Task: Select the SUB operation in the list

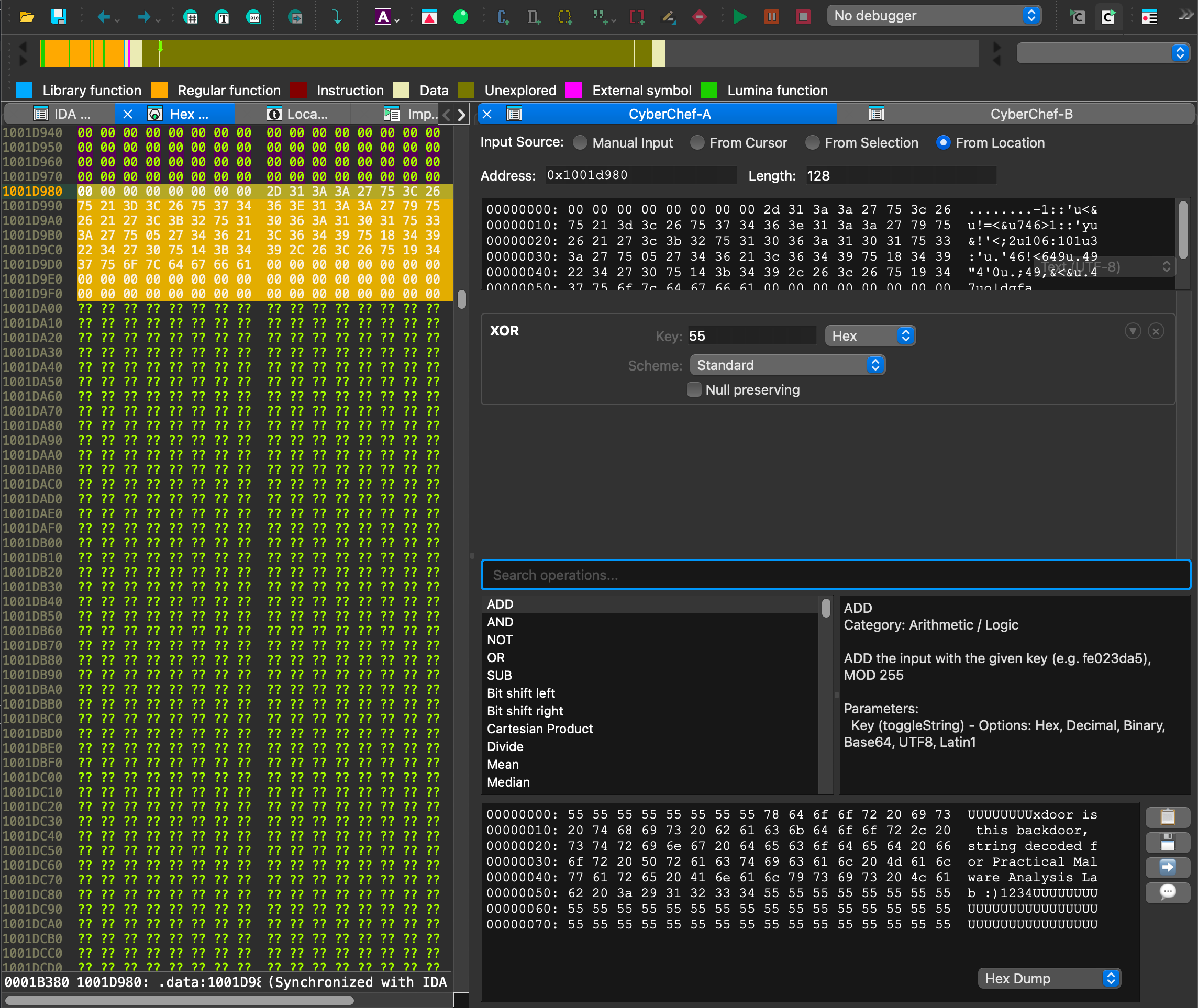Action: pyautogui.click(x=500, y=675)
